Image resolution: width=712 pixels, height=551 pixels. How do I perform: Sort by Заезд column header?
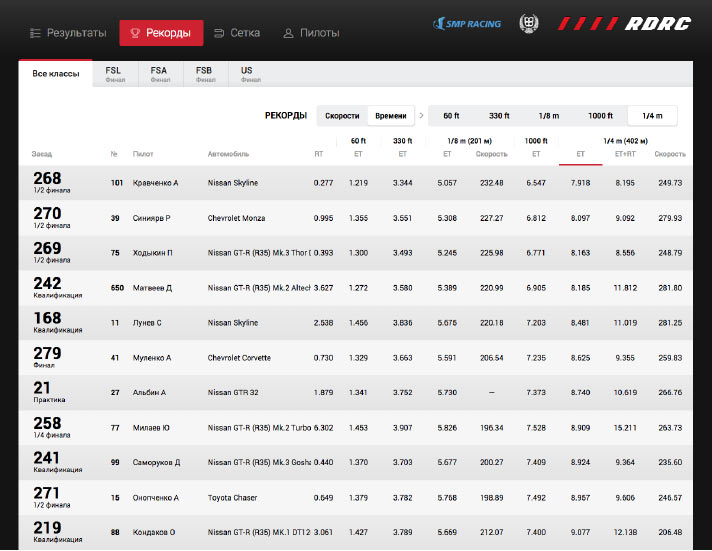42,155
